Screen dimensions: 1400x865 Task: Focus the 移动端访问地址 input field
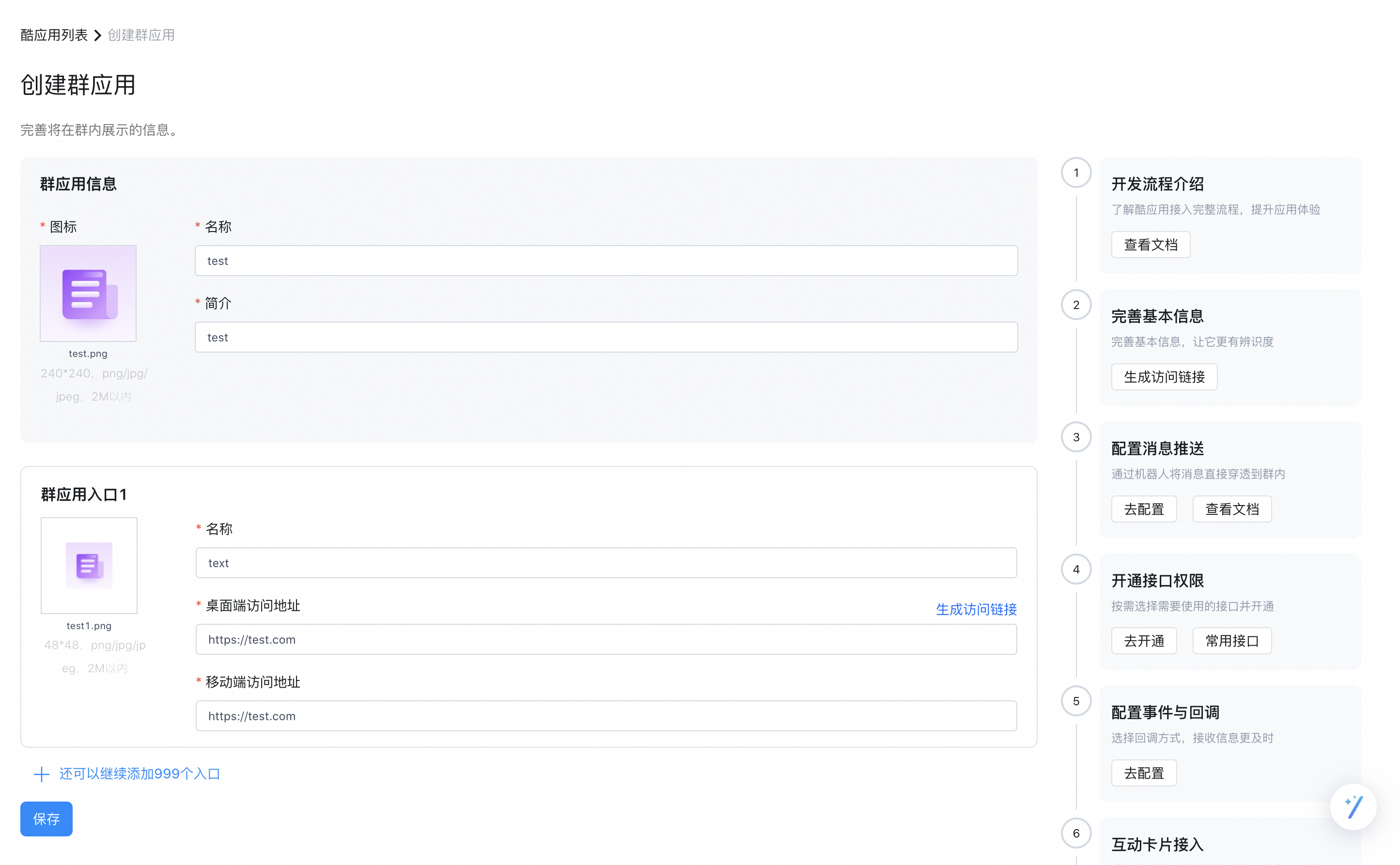(x=606, y=716)
